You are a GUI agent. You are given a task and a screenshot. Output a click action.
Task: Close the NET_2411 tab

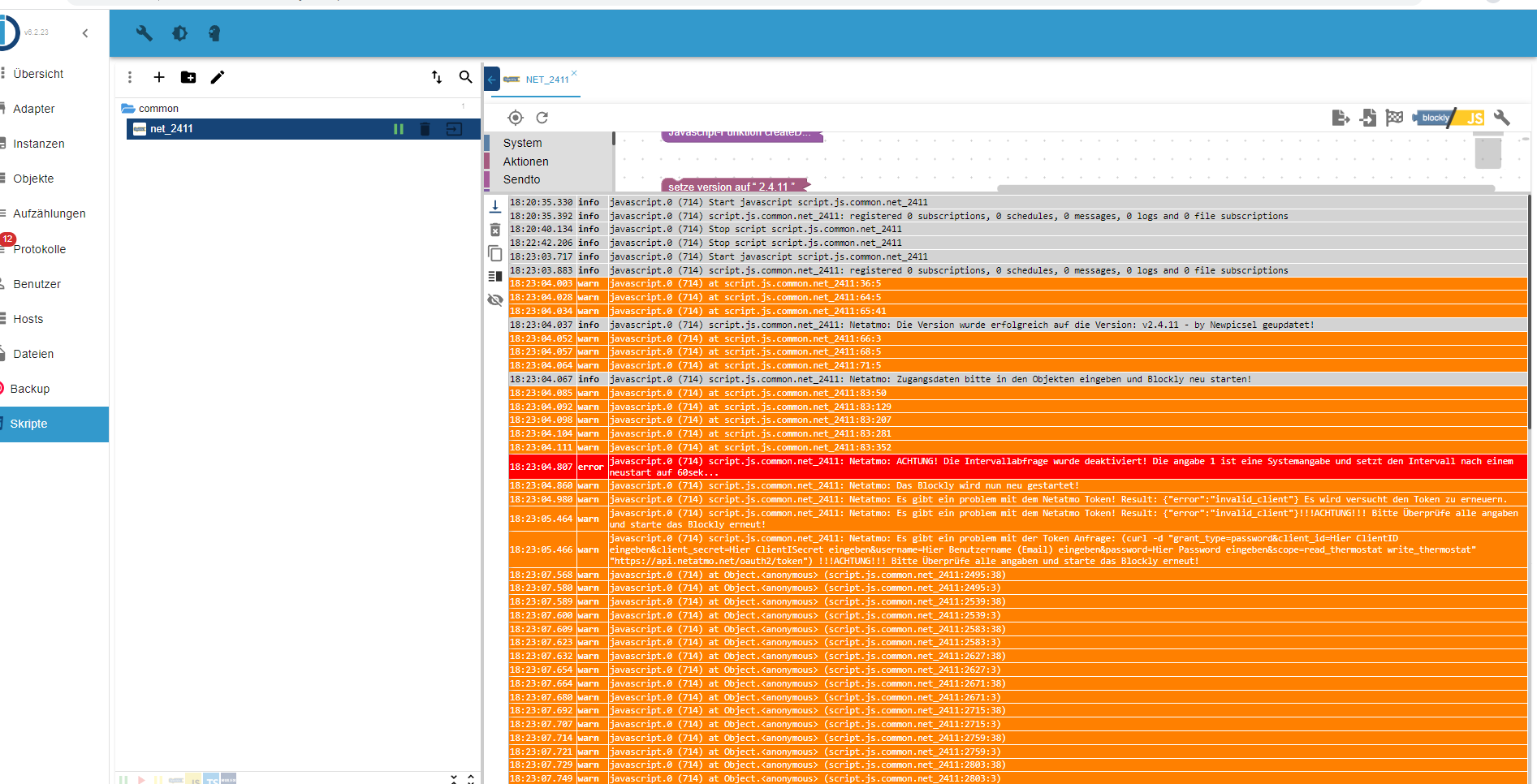click(x=574, y=73)
